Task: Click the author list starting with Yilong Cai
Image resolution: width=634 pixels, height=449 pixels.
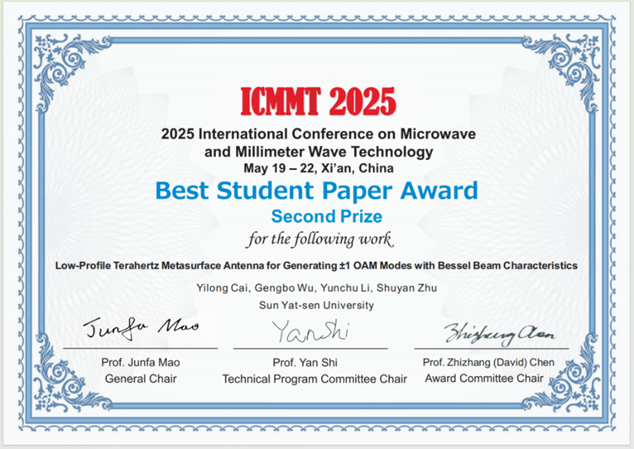Action: tap(317, 289)
